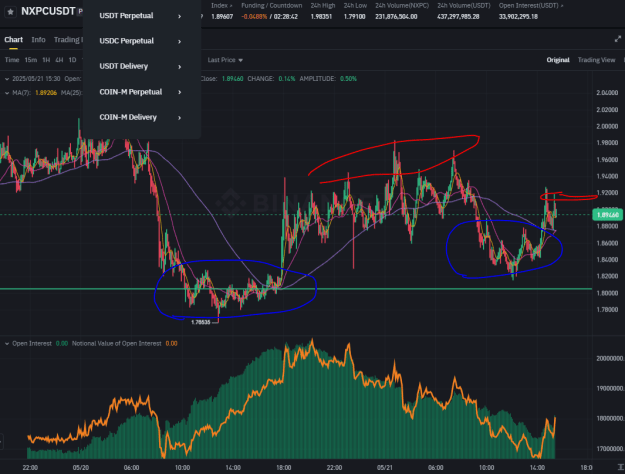
Task: Click the Funding / Countdown label
Action: point(271,6)
